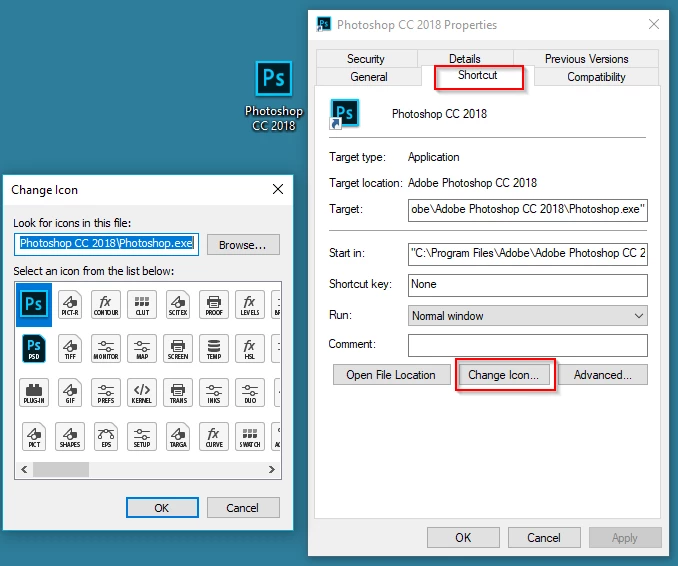Click Browse... in Change Icon dialog
The width and height of the screenshot is (678, 566).
243,245
